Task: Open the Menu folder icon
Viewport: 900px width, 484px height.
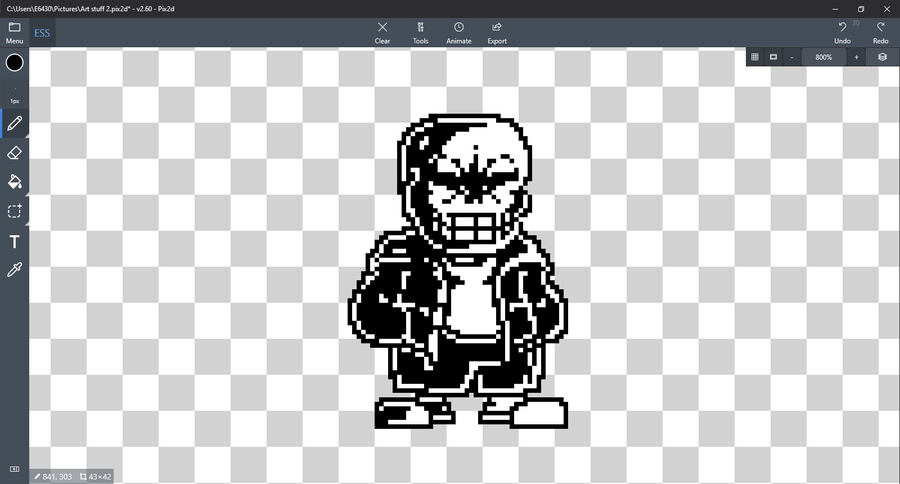Action: point(14,33)
